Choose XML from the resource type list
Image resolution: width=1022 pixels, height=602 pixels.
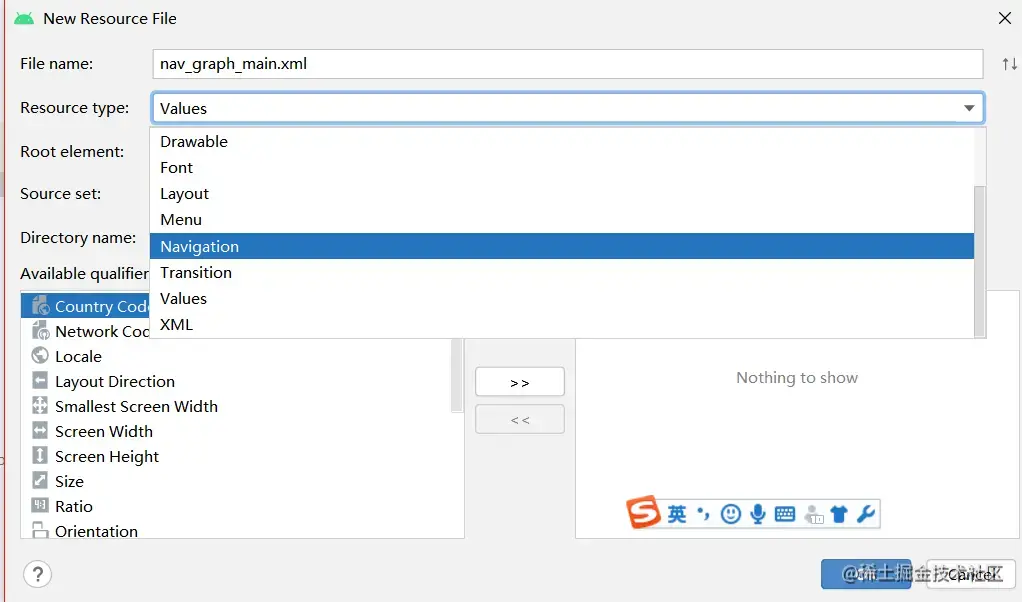click(x=561, y=324)
